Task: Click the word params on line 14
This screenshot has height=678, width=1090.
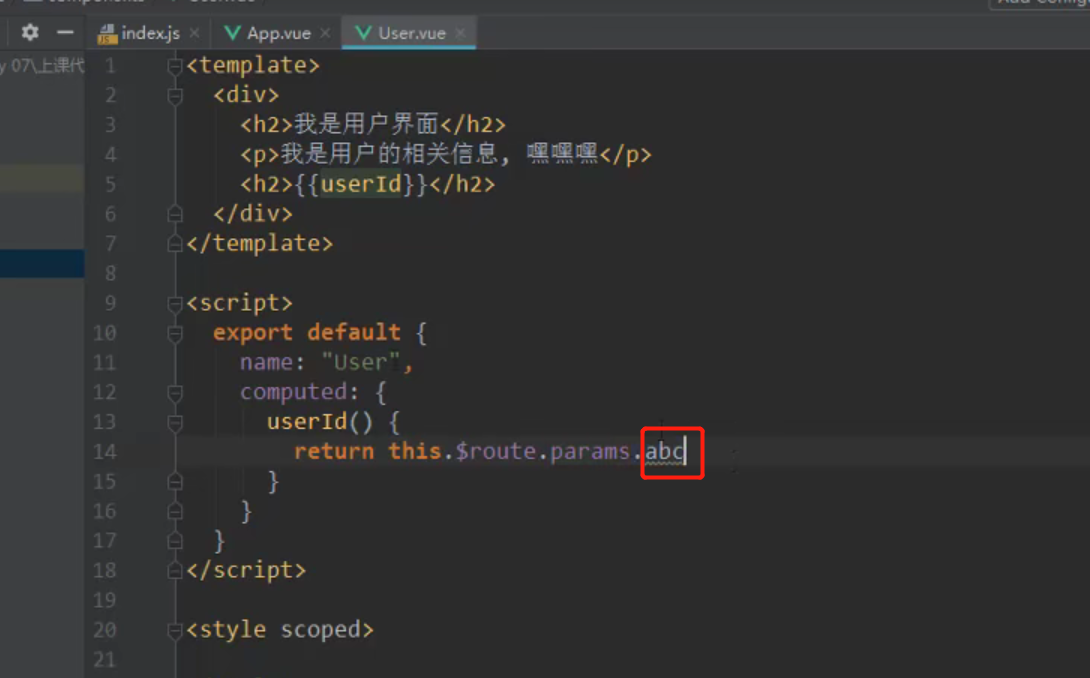Action: tap(589, 452)
